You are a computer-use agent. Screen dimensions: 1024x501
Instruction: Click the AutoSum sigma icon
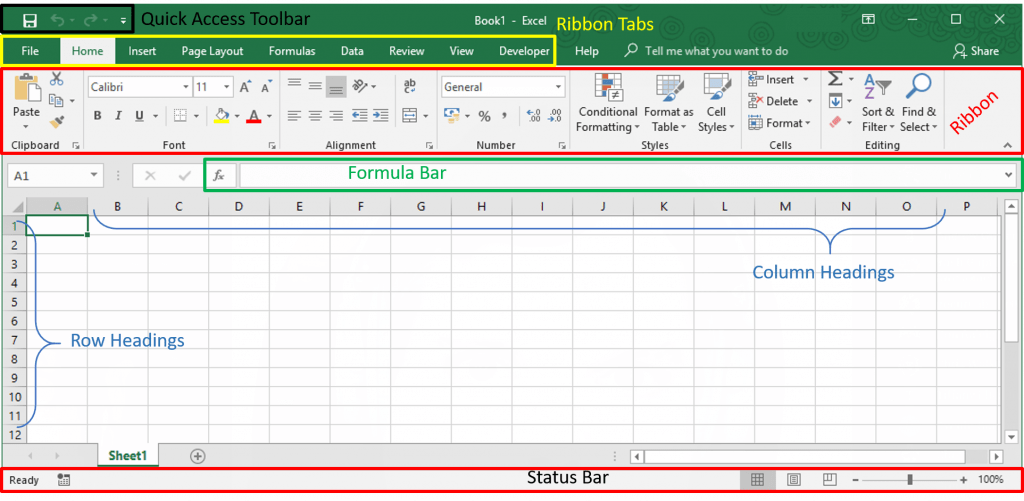(x=835, y=79)
